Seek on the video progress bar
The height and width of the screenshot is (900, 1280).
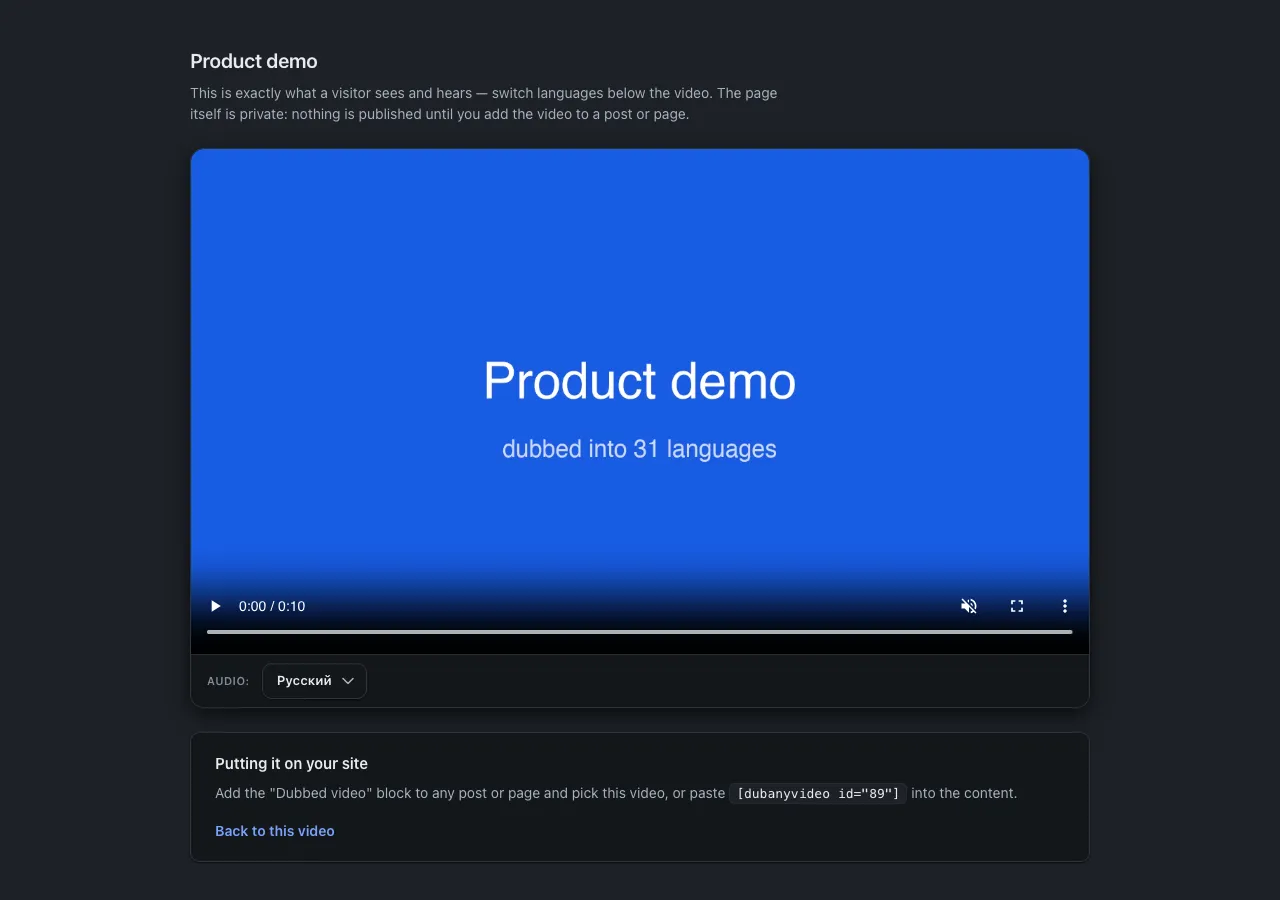pos(640,632)
